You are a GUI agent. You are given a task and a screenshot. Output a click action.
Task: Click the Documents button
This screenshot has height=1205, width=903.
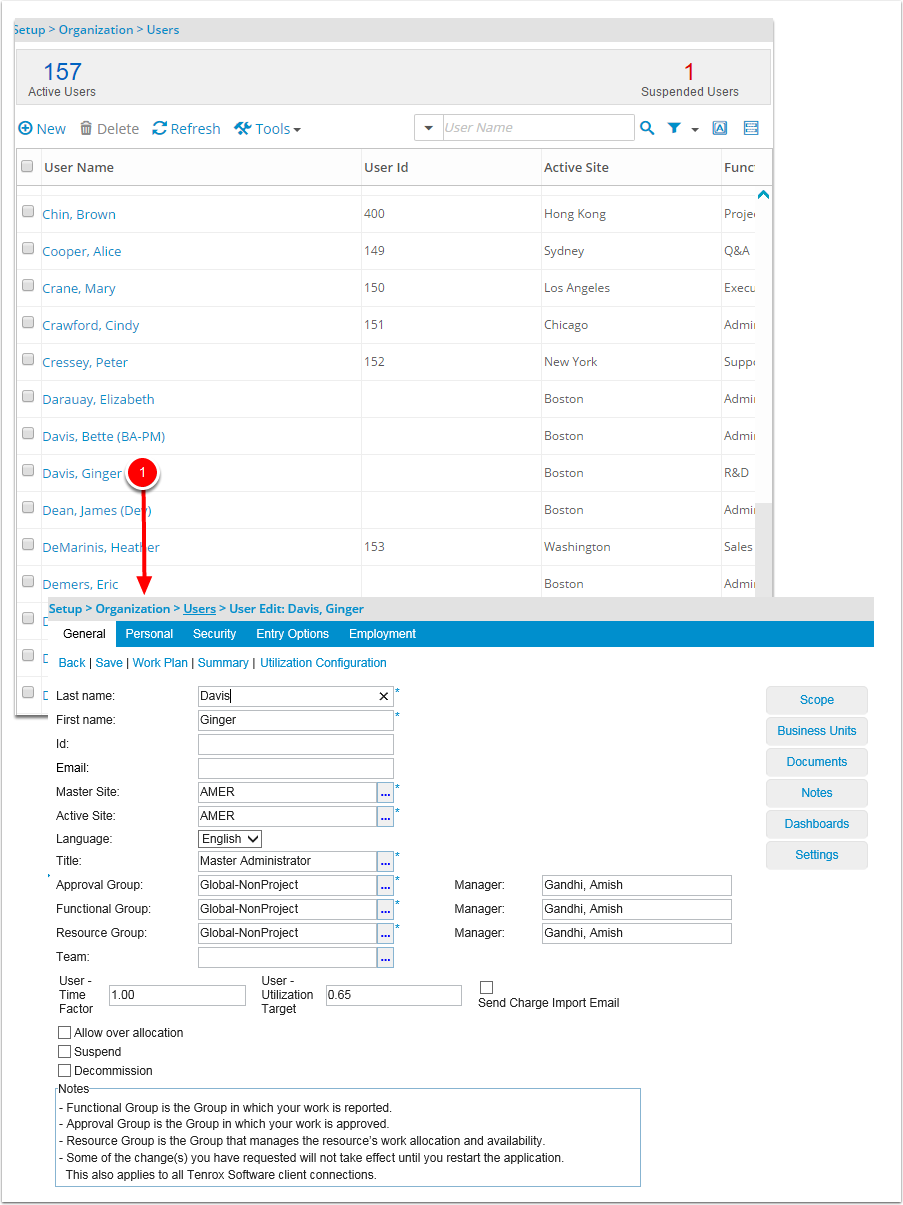[817, 762]
